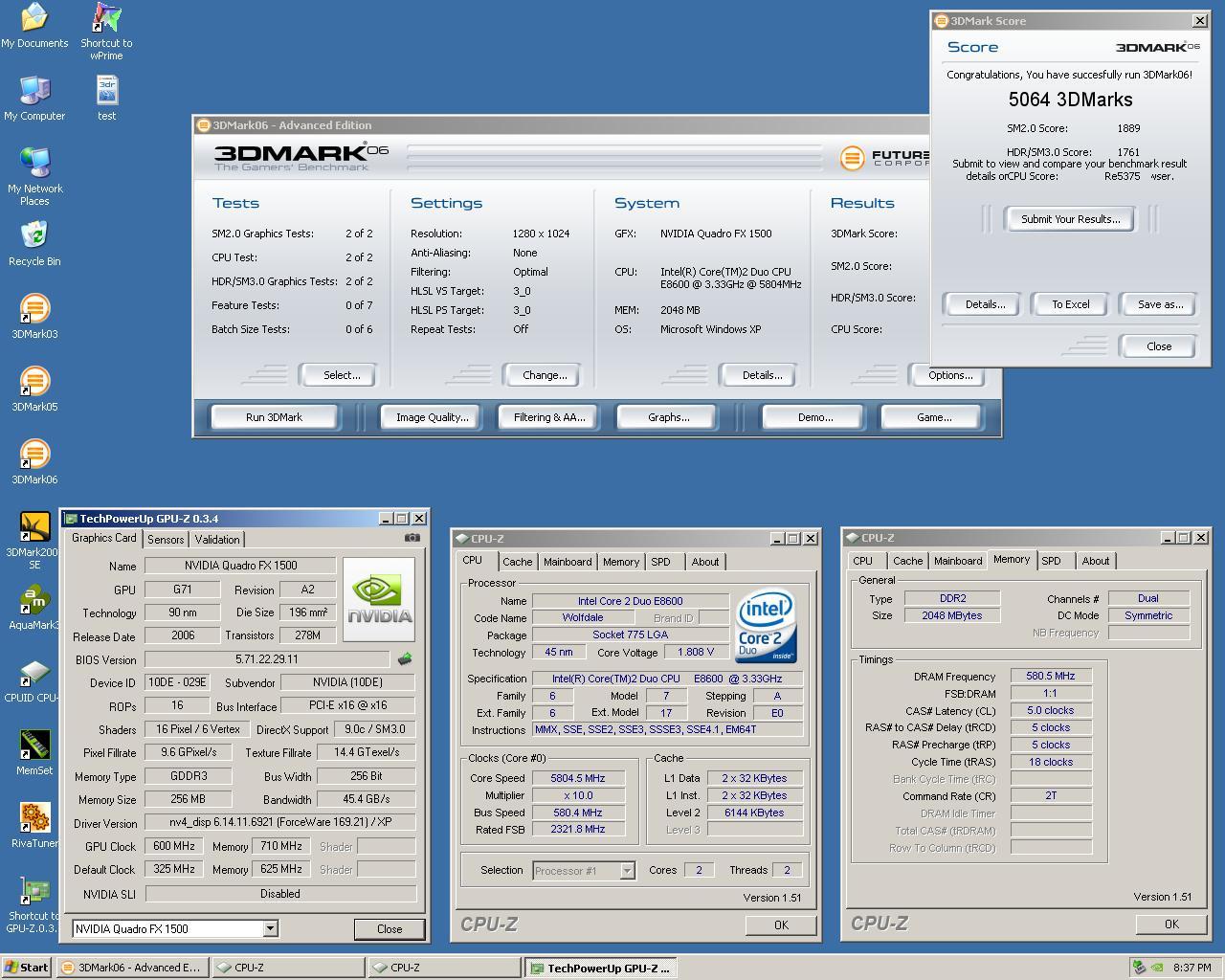The image size is (1225, 980).
Task: Switch to 3DMark06 Advanced taskbar button
Action: click(131, 968)
